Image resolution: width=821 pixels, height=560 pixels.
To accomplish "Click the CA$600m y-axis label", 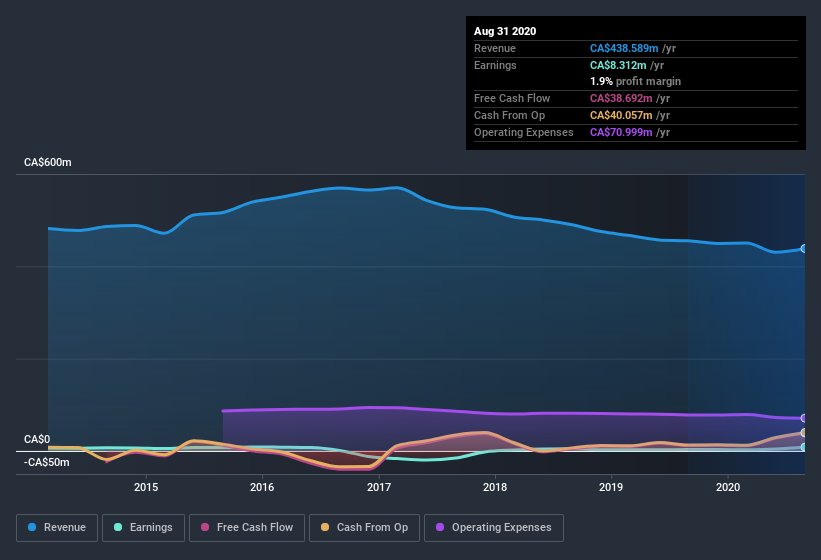I will click(x=48, y=162).
